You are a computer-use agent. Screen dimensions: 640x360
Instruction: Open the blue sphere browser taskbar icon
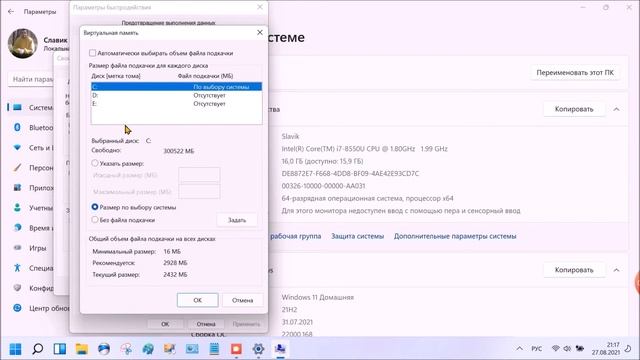(104, 349)
